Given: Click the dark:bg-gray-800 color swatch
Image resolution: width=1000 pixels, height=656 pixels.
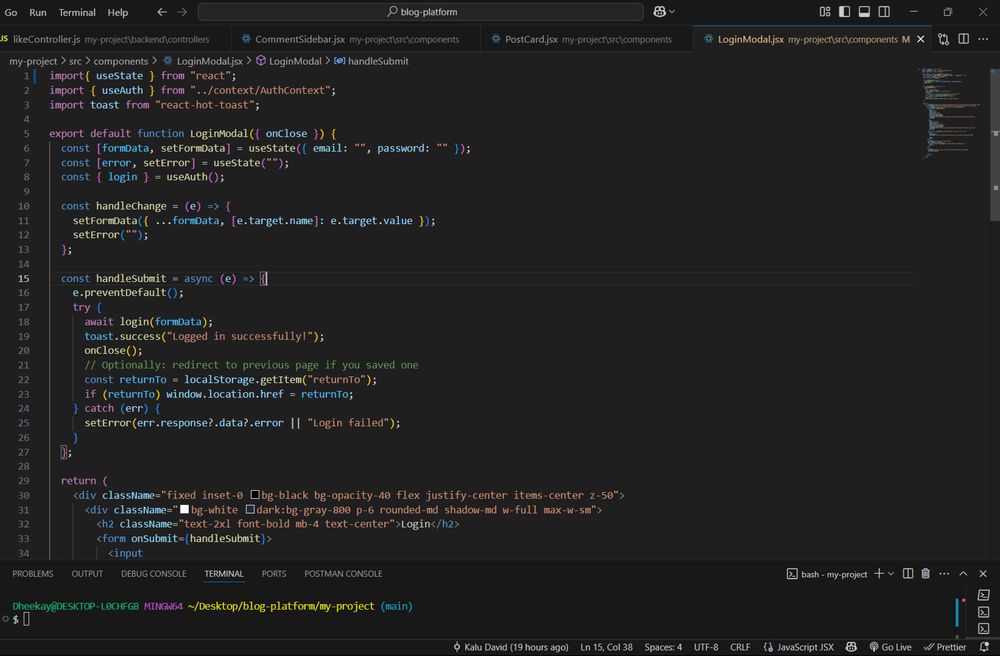Looking at the screenshot, I should pyautogui.click(x=250, y=509).
